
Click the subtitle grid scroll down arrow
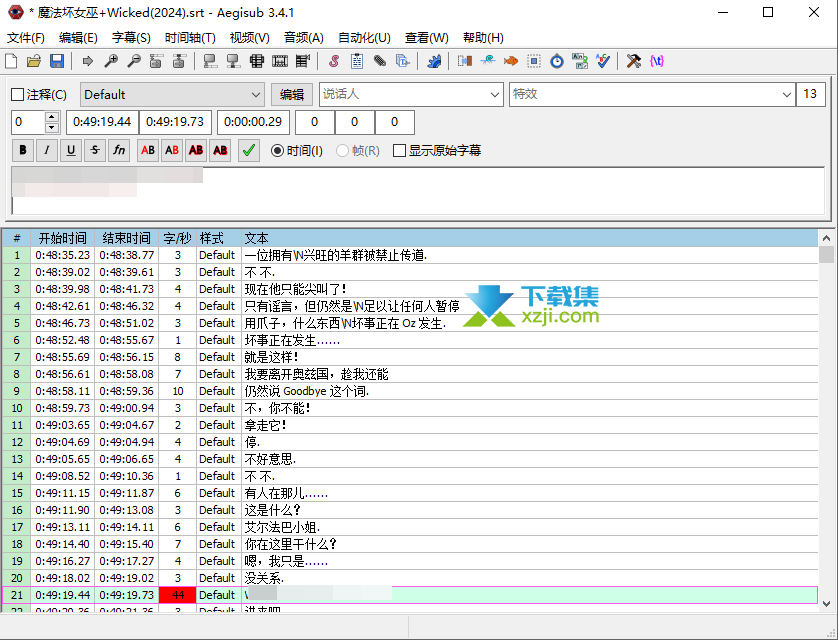(826, 604)
